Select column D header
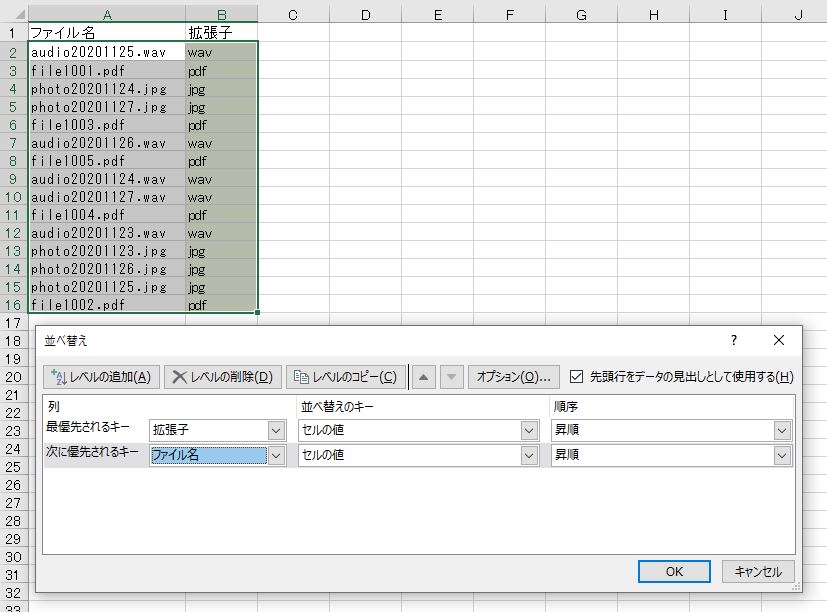This screenshot has height=612, width=827. click(x=366, y=15)
